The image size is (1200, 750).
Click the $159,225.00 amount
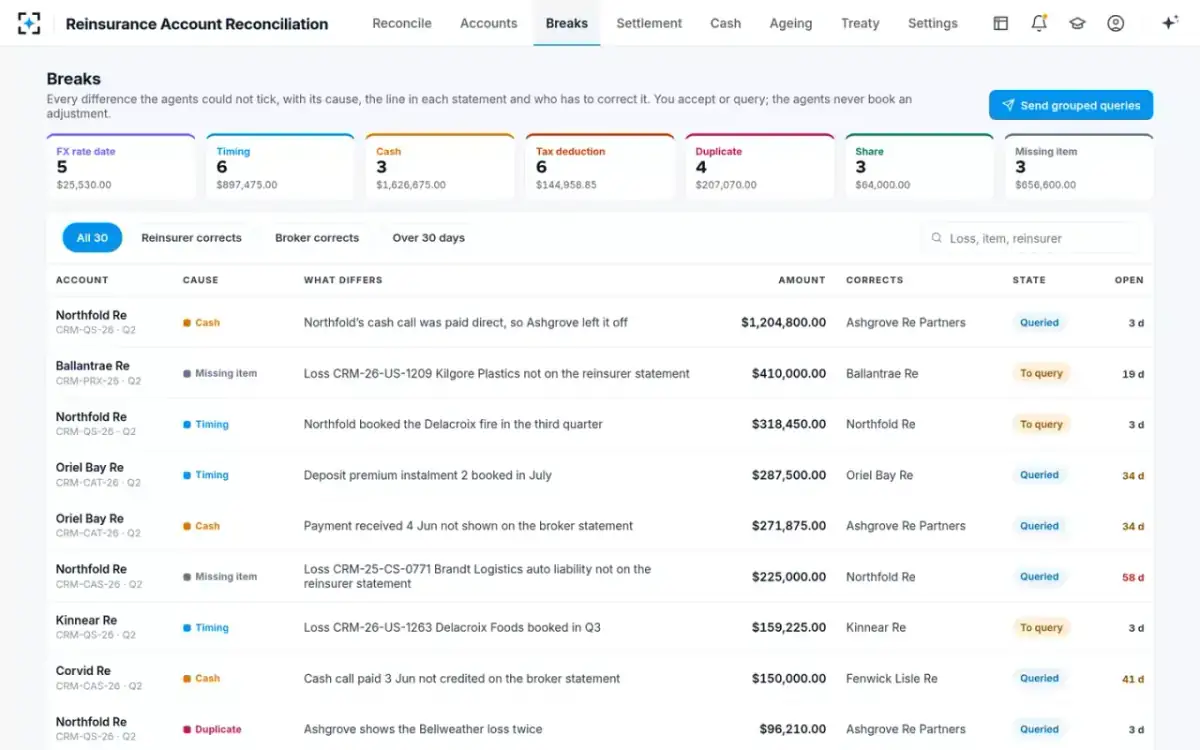(789, 628)
